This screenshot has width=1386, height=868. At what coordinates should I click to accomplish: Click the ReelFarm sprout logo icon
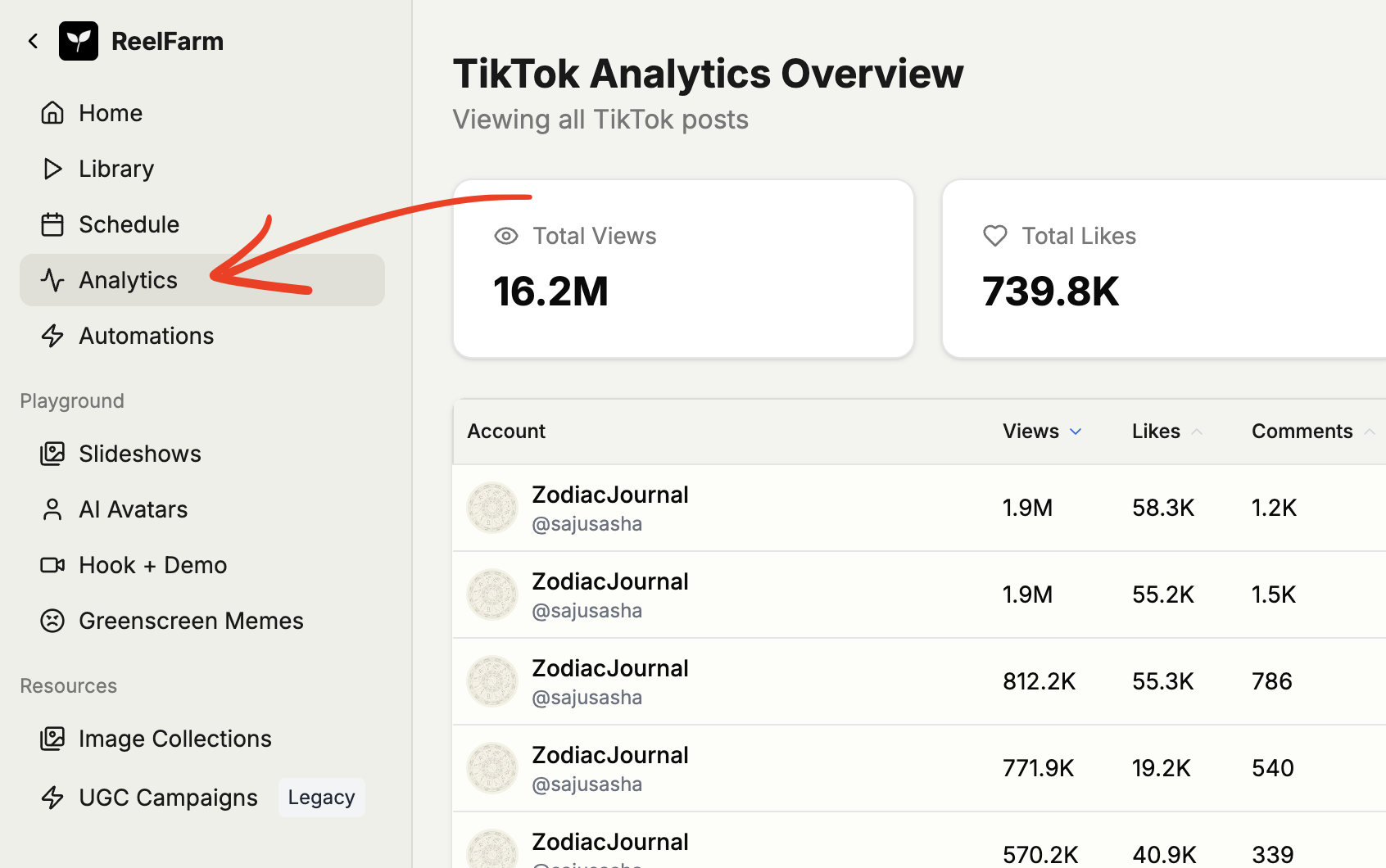click(x=79, y=41)
